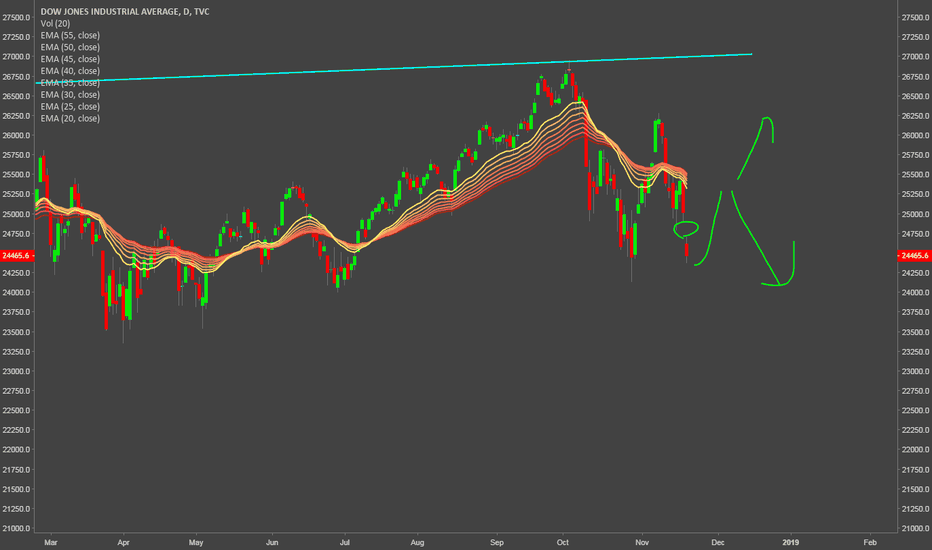Select the EMA (20, close) indicator
This screenshot has width=932, height=550.
pyautogui.click(x=70, y=118)
